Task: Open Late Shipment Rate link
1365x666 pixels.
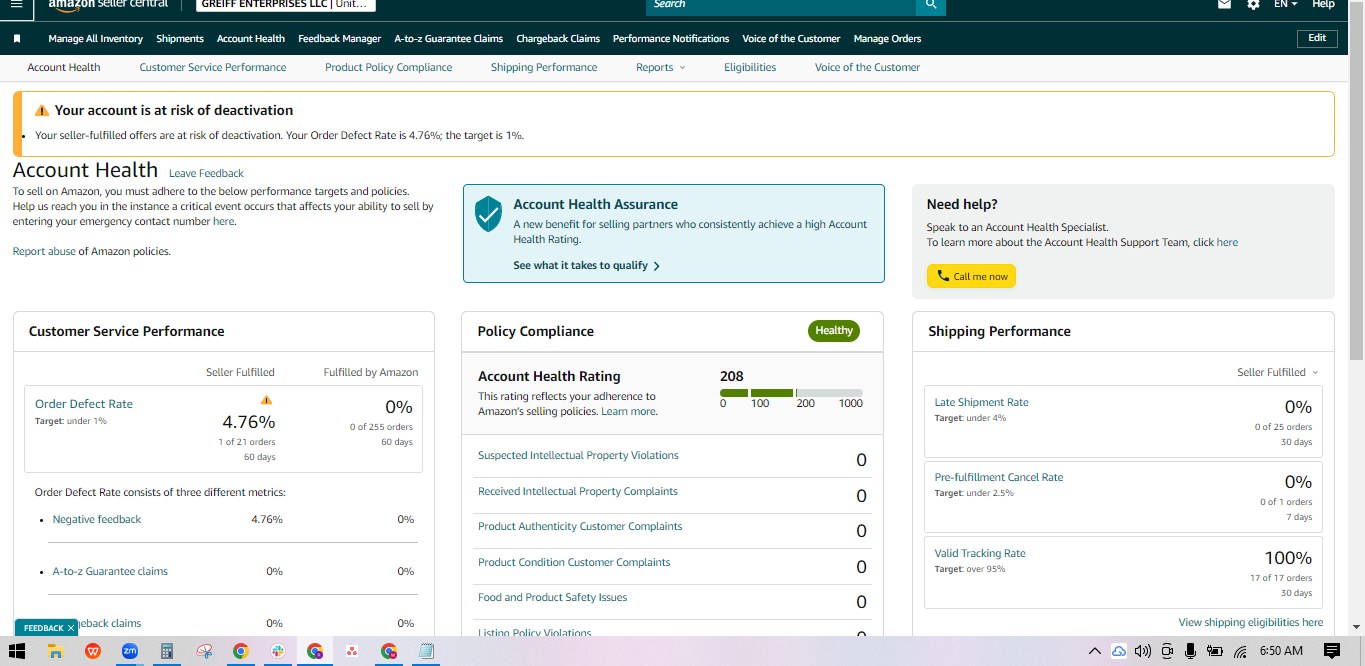Action: (x=981, y=402)
